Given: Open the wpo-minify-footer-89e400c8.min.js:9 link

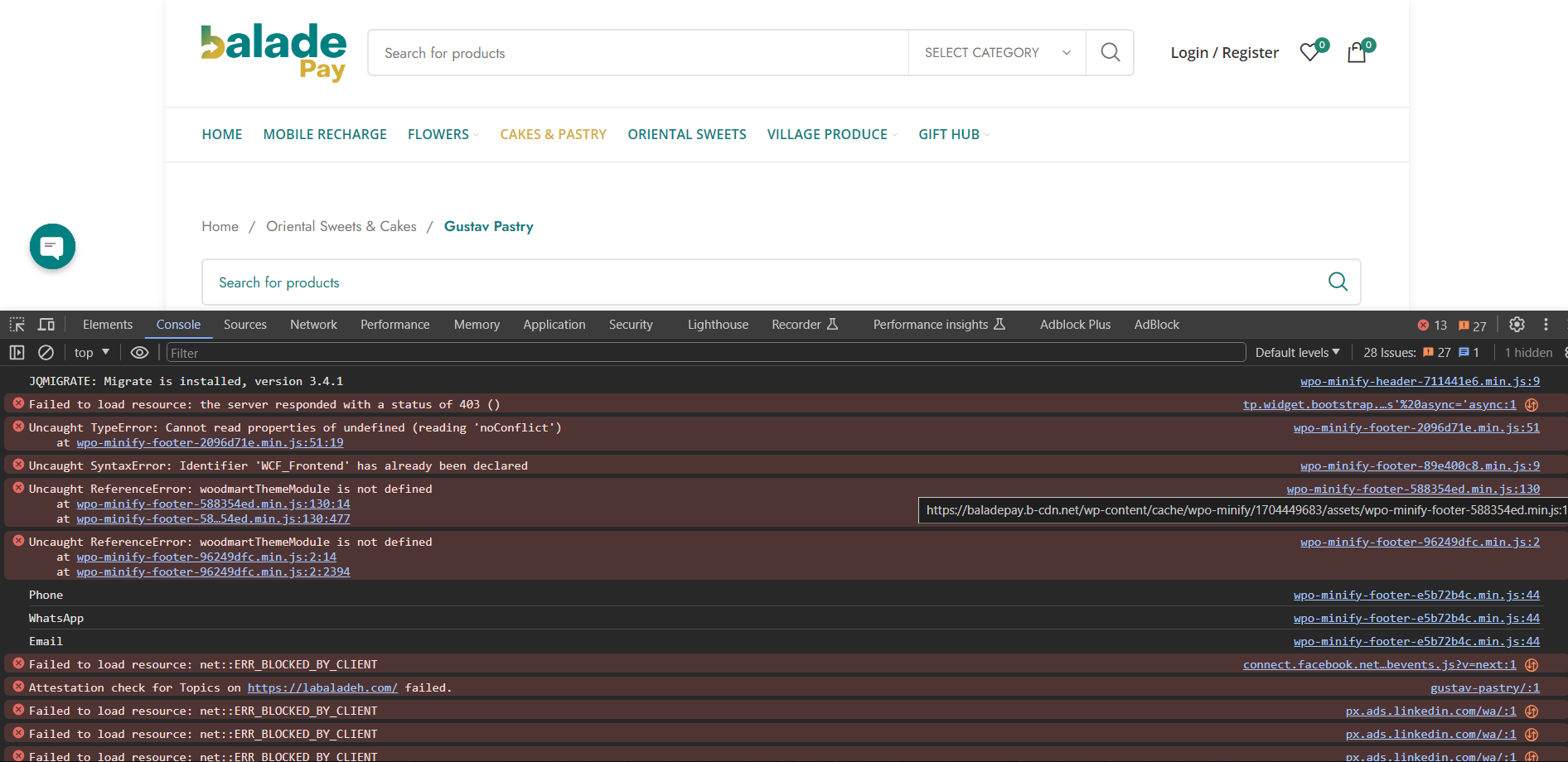Looking at the screenshot, I should (x=1420, y=465).
